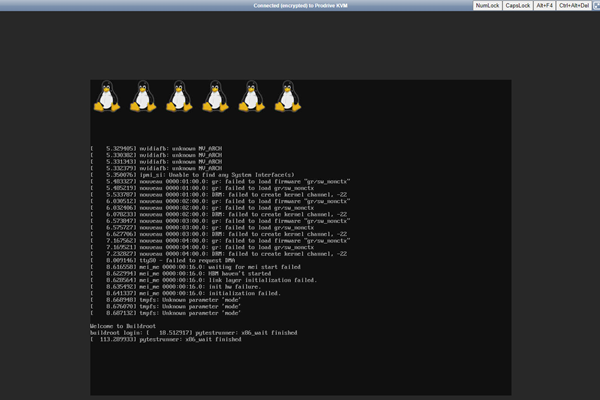The height and width of the screenshot is (400, 600).
Task: Click the 'init hw failure.' log line
Action: tap(176, 286)
